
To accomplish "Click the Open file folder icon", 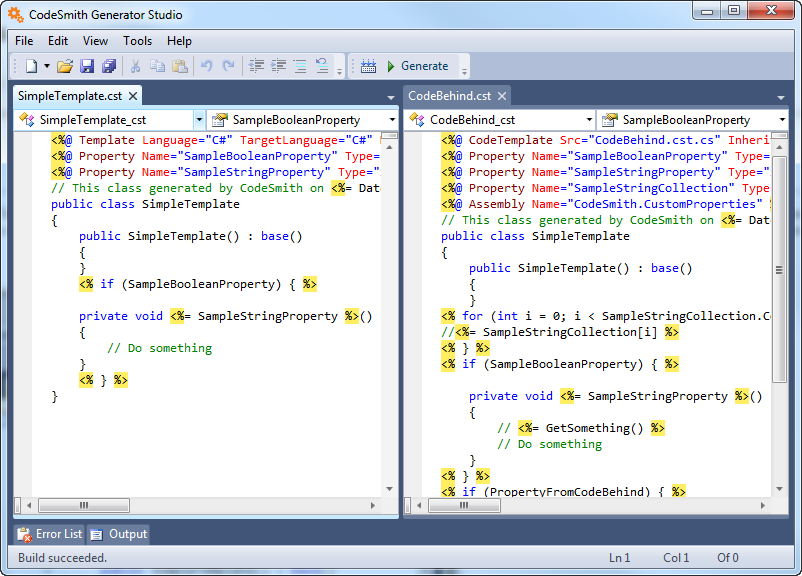I will pos(65,66).
